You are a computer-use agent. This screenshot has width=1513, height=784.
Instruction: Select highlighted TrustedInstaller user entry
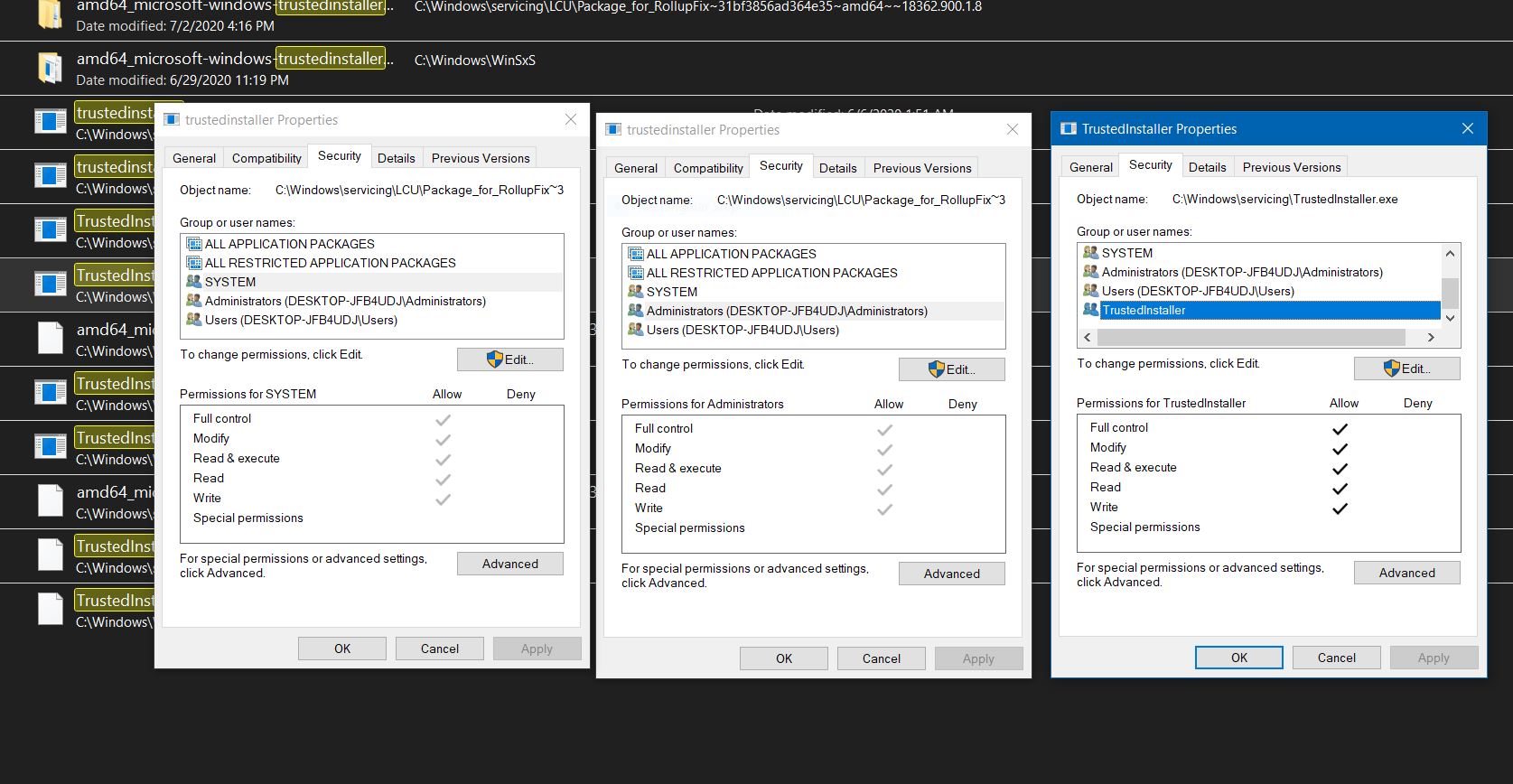pos(1260,310)
